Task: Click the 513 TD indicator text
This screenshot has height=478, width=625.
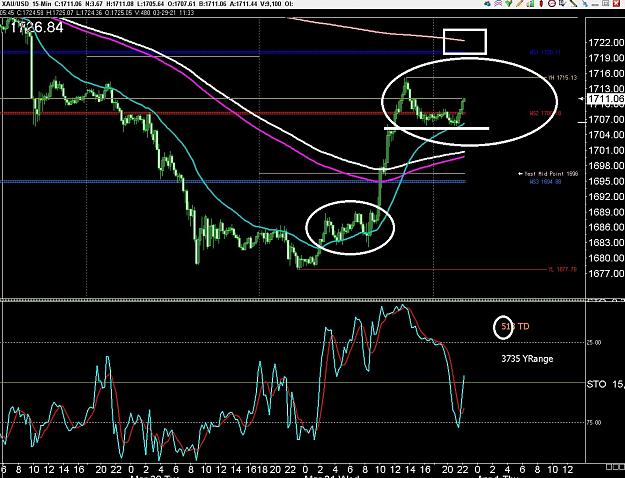Action: pyautogui.click(x=515, y=327)
